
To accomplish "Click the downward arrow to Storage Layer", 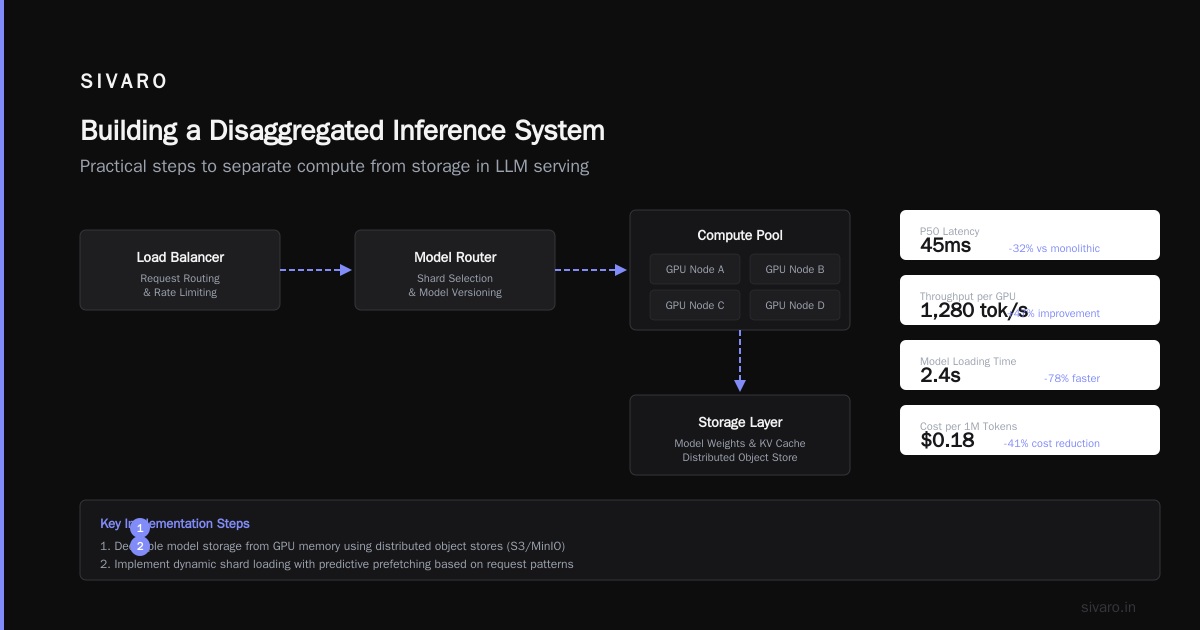I will pyautogui.click(x=740, y=361).
